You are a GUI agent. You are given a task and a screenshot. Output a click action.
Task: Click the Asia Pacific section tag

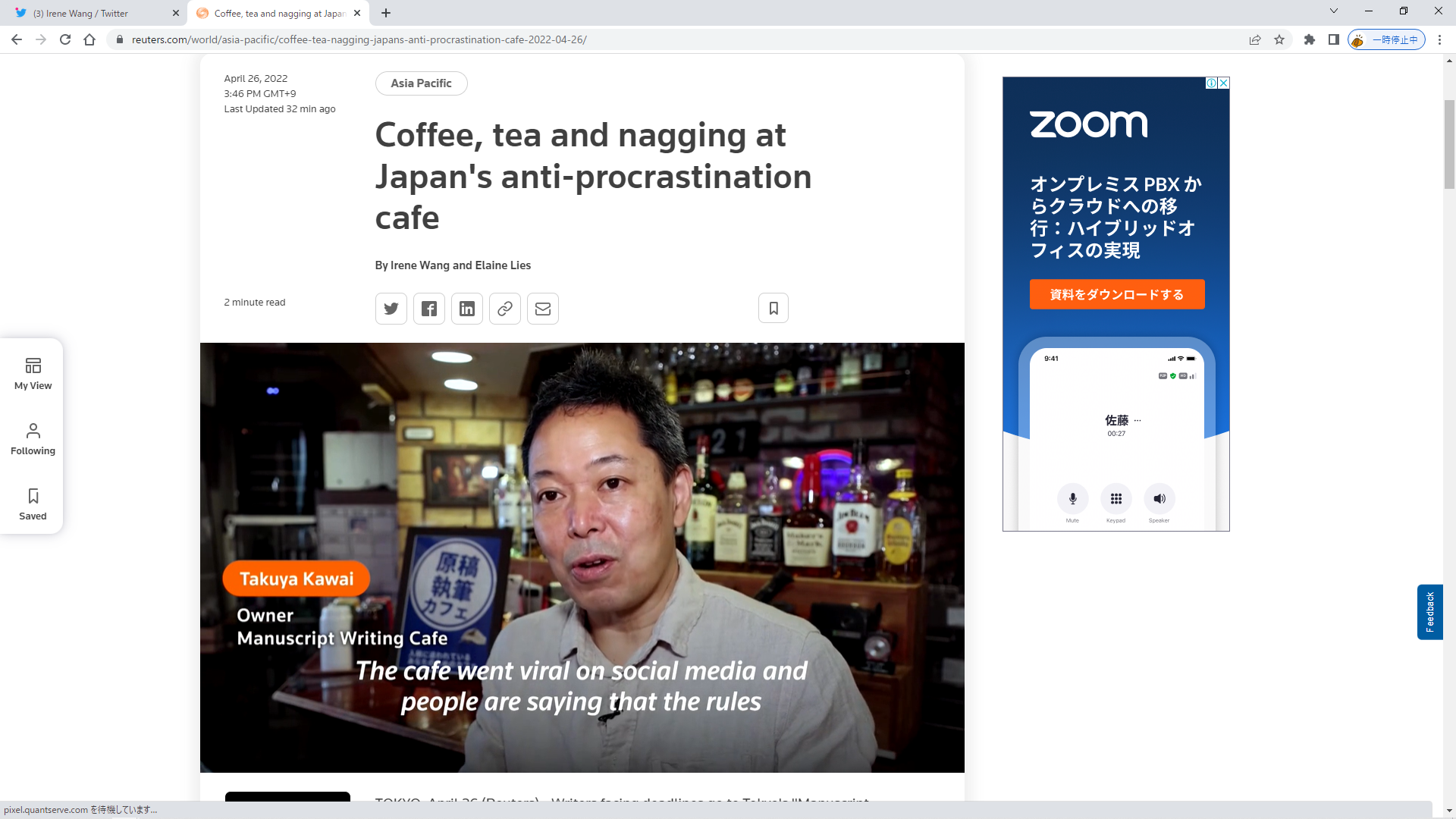click(421, 83)
